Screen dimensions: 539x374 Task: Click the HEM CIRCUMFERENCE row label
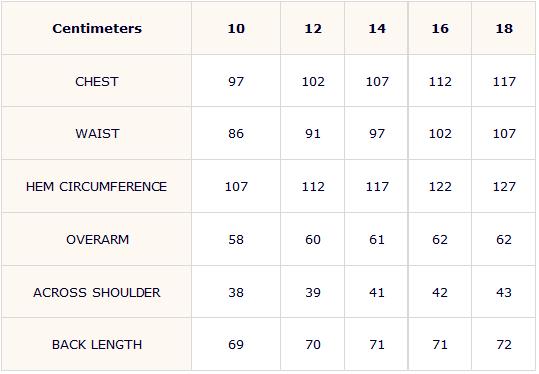tap(97, 187)
